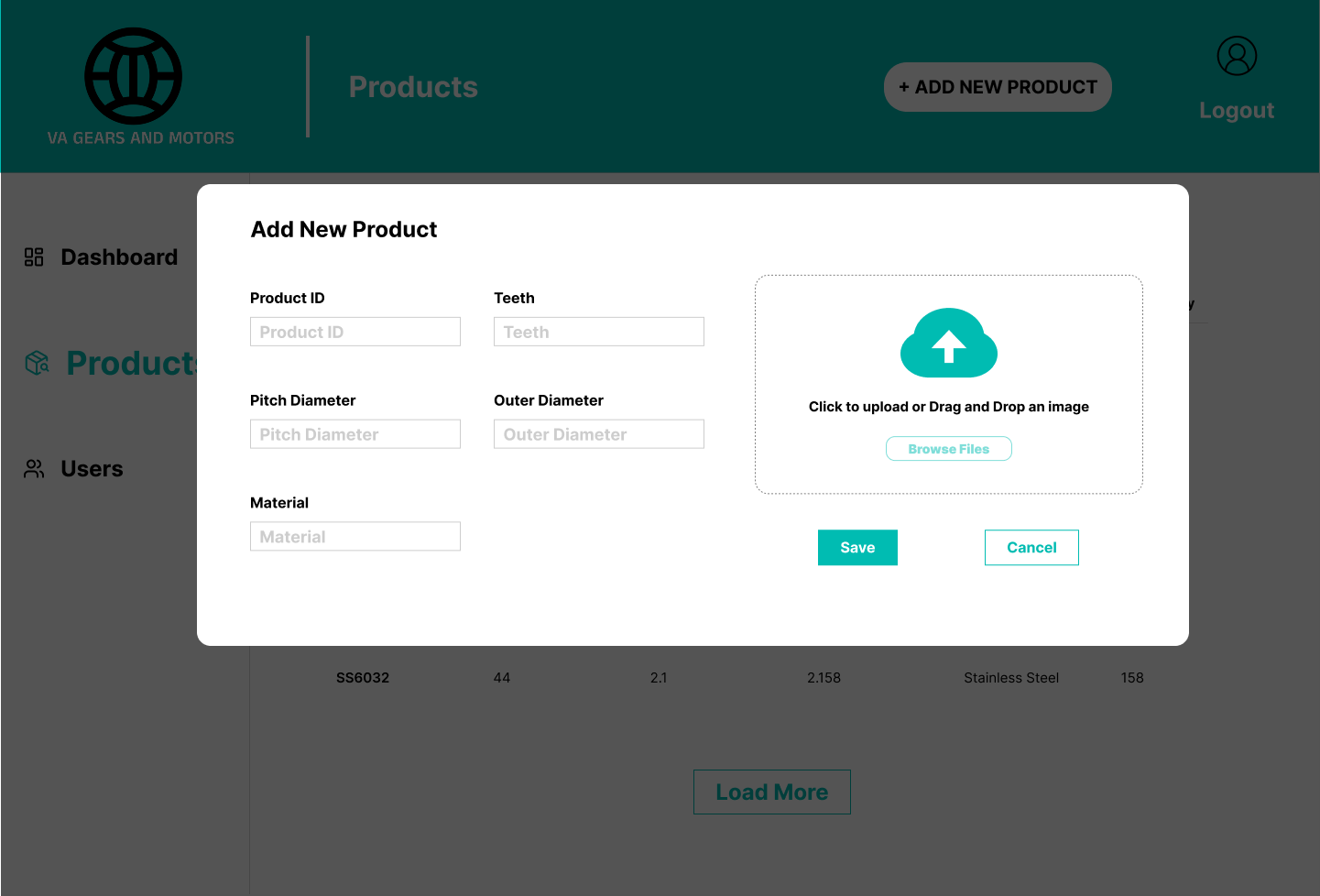The height and width of the screenshot is (896, 1320).
Task: Select the Pitch Diameter text box
Action: 355,434
